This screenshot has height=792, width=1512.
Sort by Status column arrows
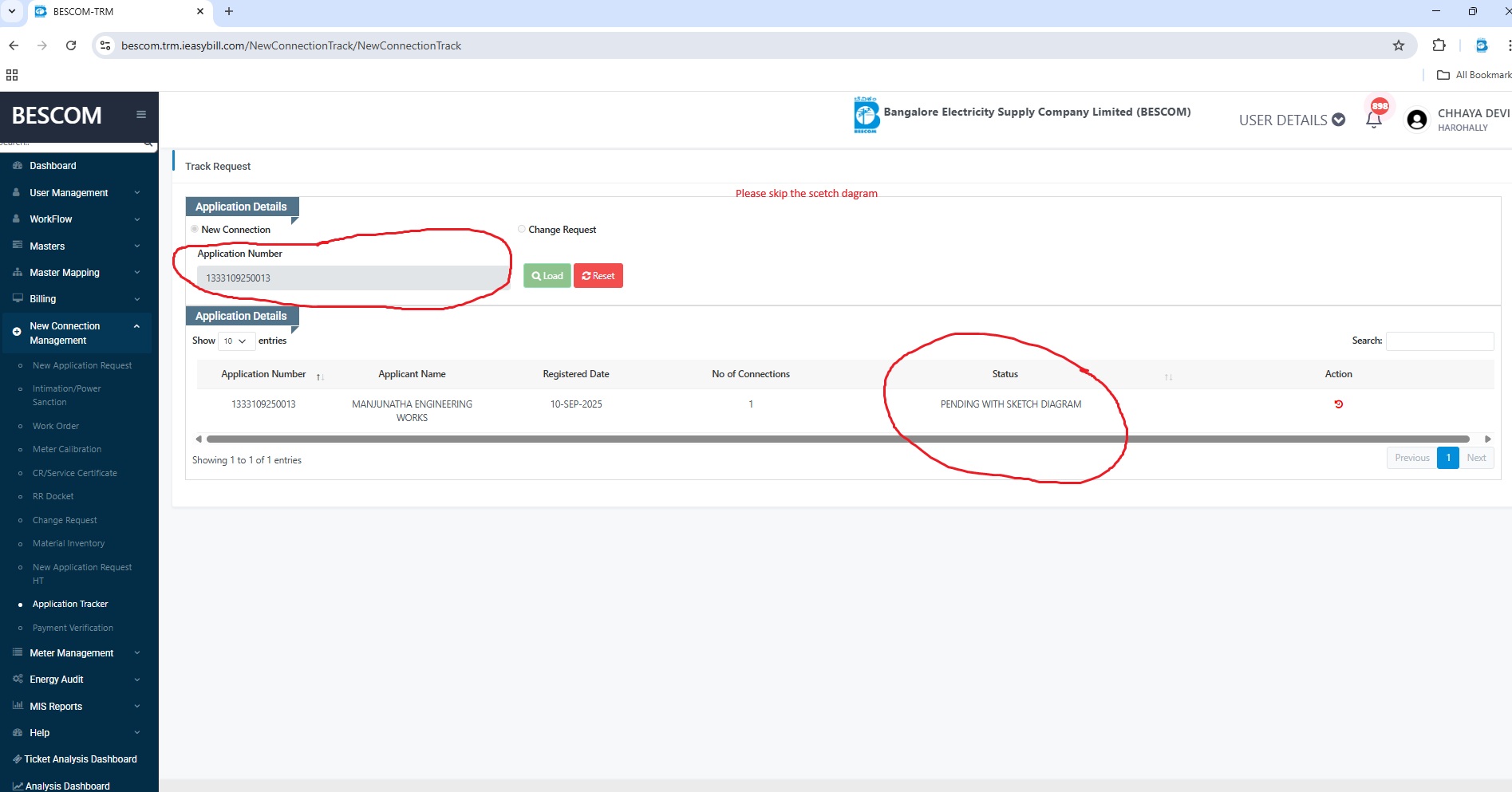click(1168, 376)
